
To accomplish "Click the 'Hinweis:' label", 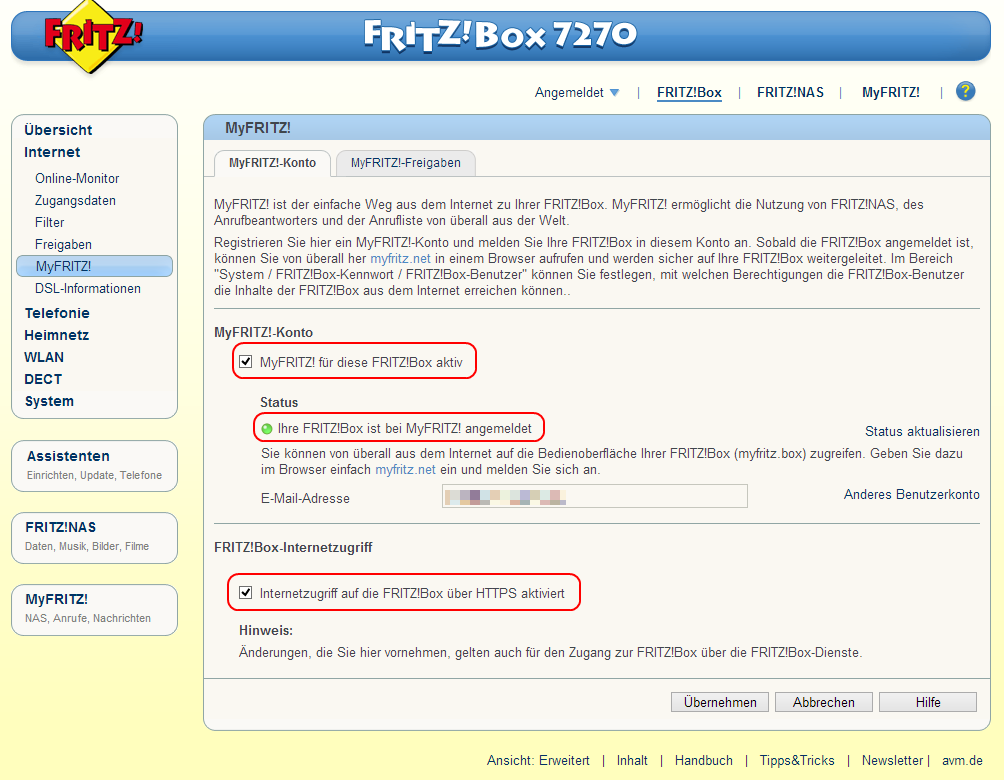I will (266, 631).
